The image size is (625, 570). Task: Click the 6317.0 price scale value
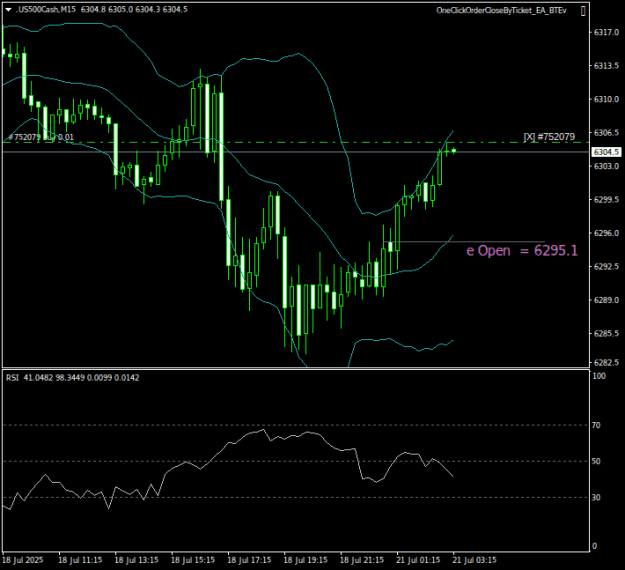(606, 32)
